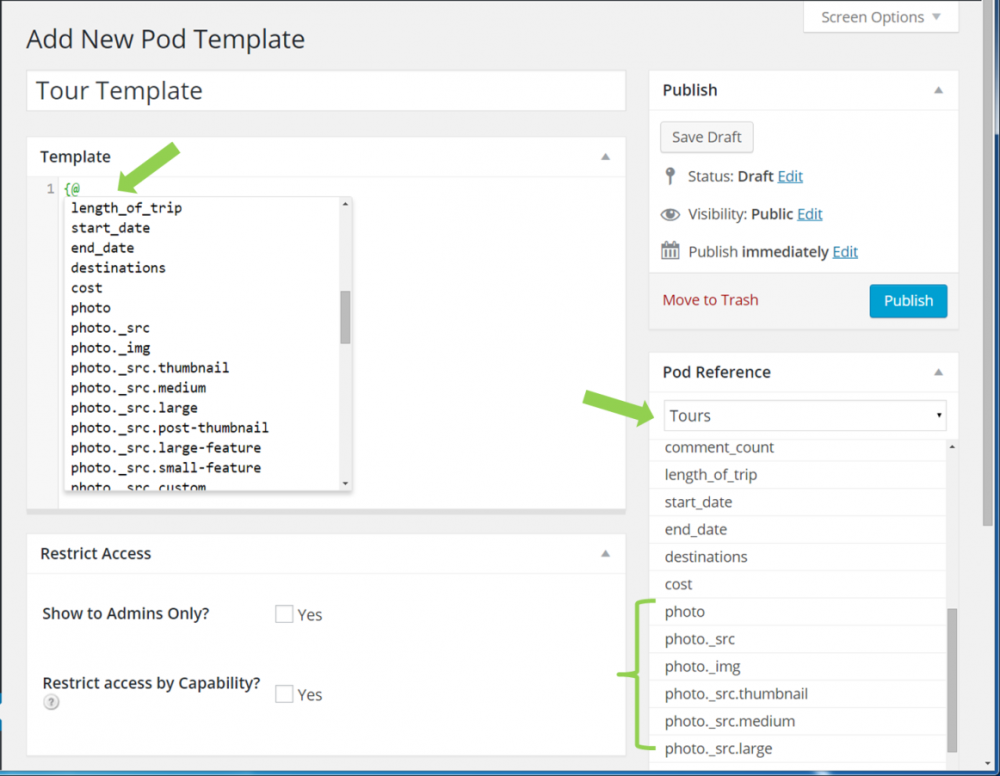The image size is (1000, 776).
Task: Collapse the Restrict Access panel arrow
Action: [605, 553]
